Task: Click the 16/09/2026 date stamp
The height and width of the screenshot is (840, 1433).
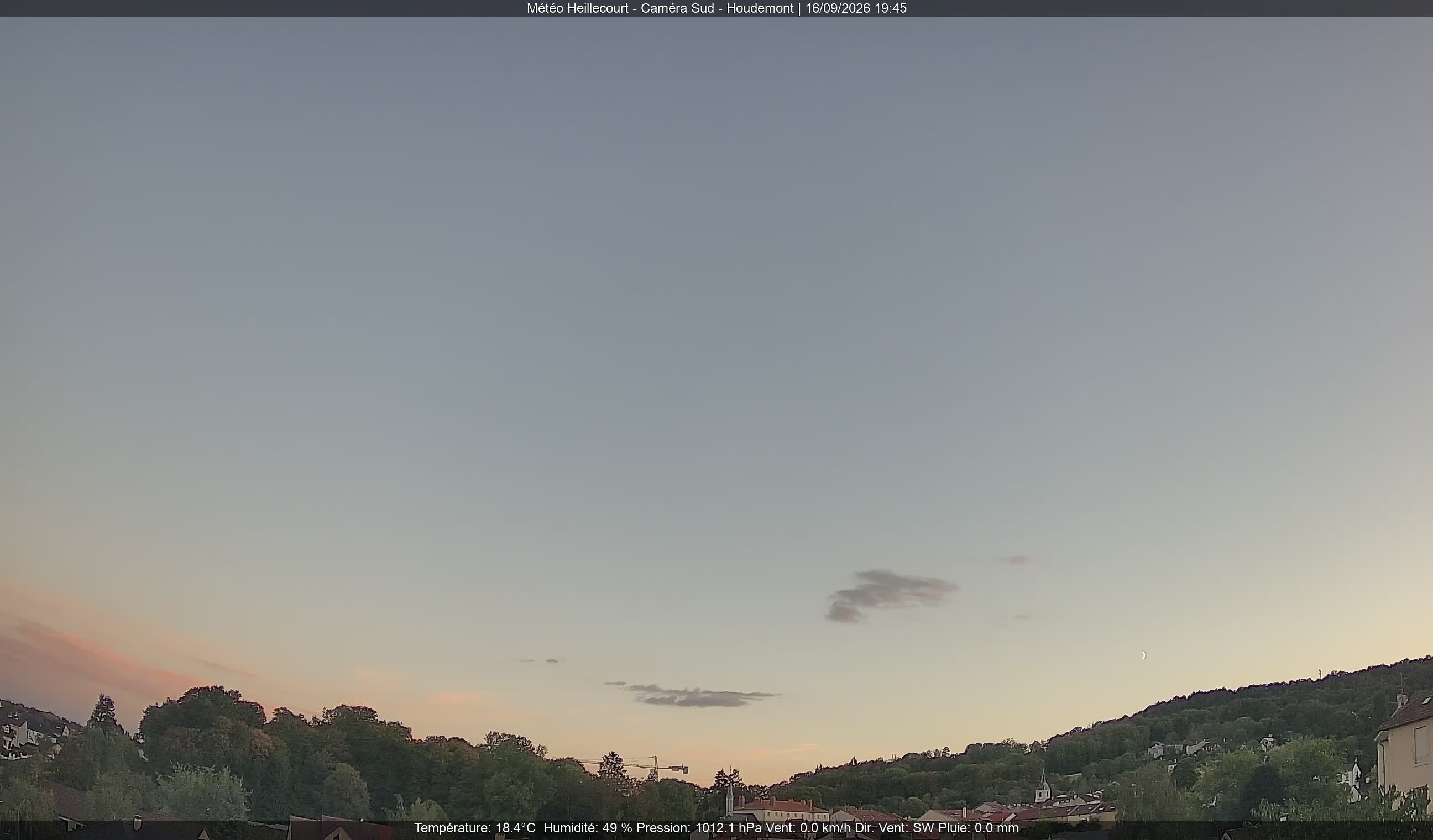Action: click(838, 8)
